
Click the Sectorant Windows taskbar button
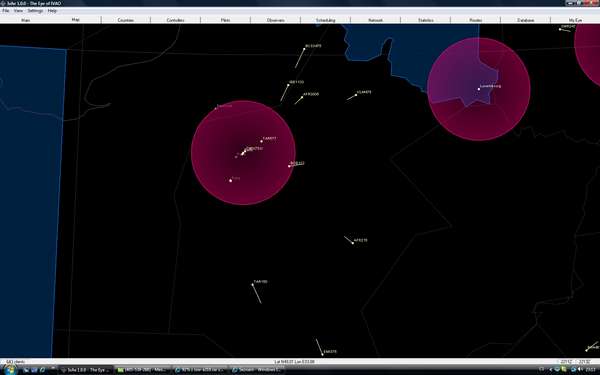pyautogui.click(x=257, y=370)
